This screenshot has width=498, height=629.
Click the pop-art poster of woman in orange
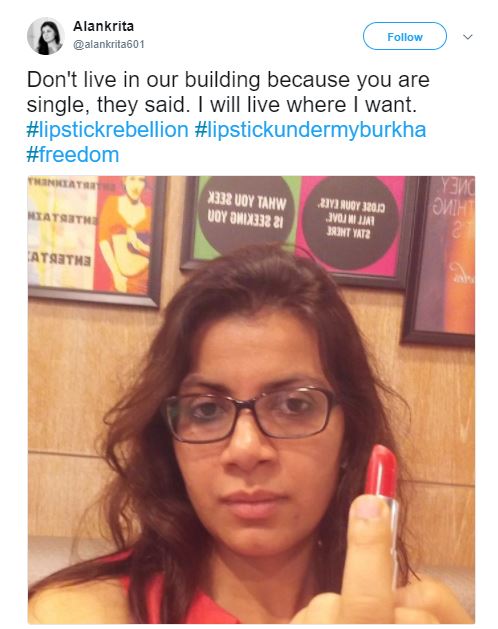(x=96, y=238)
